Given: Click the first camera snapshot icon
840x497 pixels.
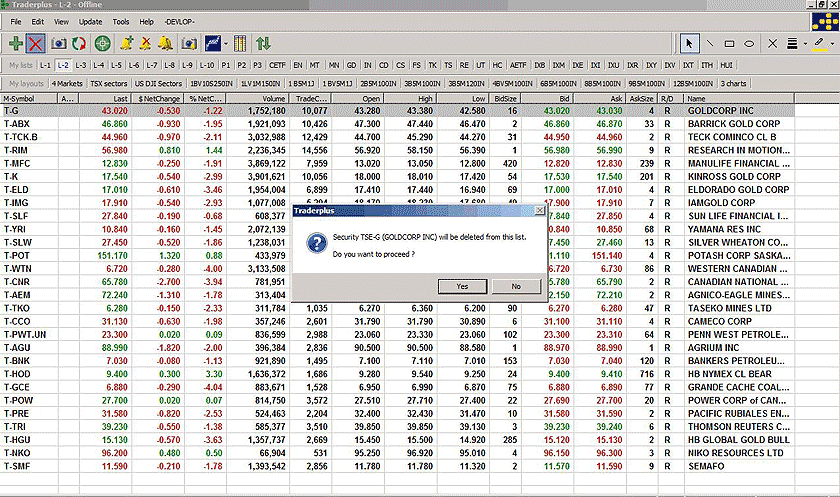Looking at the screenshot, I should 59,43.
